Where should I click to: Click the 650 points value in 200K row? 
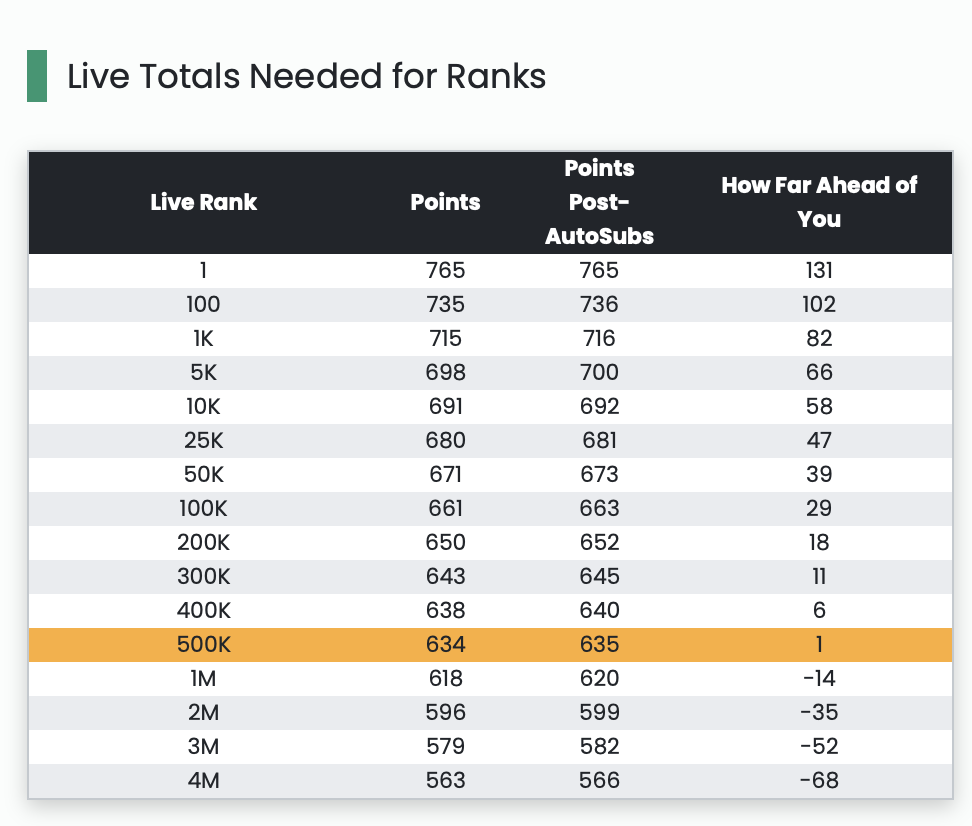coord(445,543)
